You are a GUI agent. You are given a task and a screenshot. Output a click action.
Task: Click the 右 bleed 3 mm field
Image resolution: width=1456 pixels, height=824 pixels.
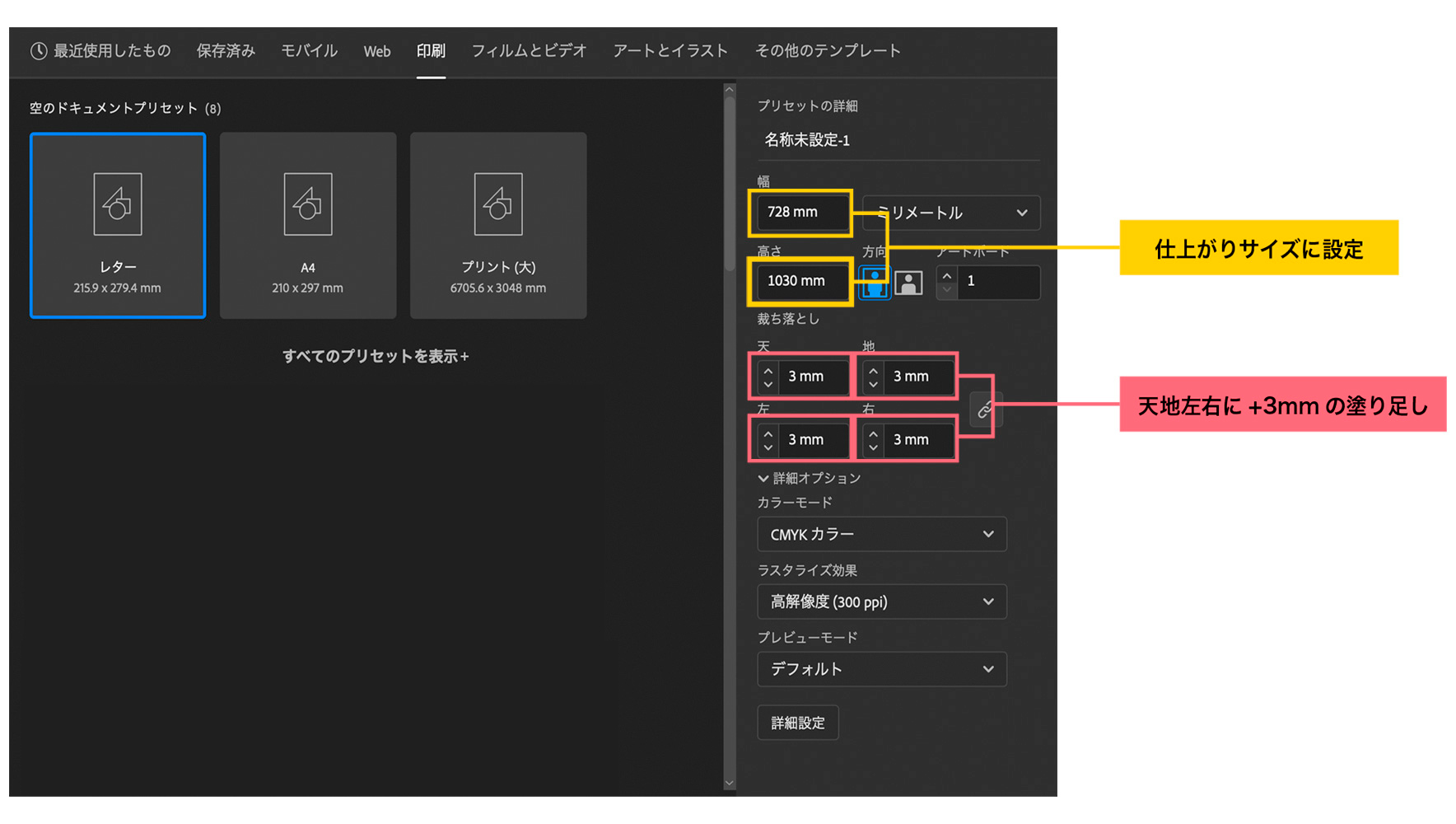tap(918, 440)
